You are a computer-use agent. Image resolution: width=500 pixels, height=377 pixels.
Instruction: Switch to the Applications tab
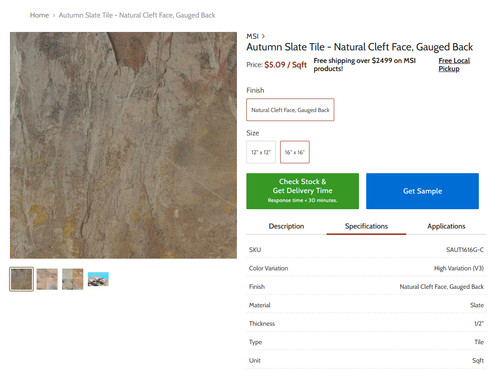(446, 226)
